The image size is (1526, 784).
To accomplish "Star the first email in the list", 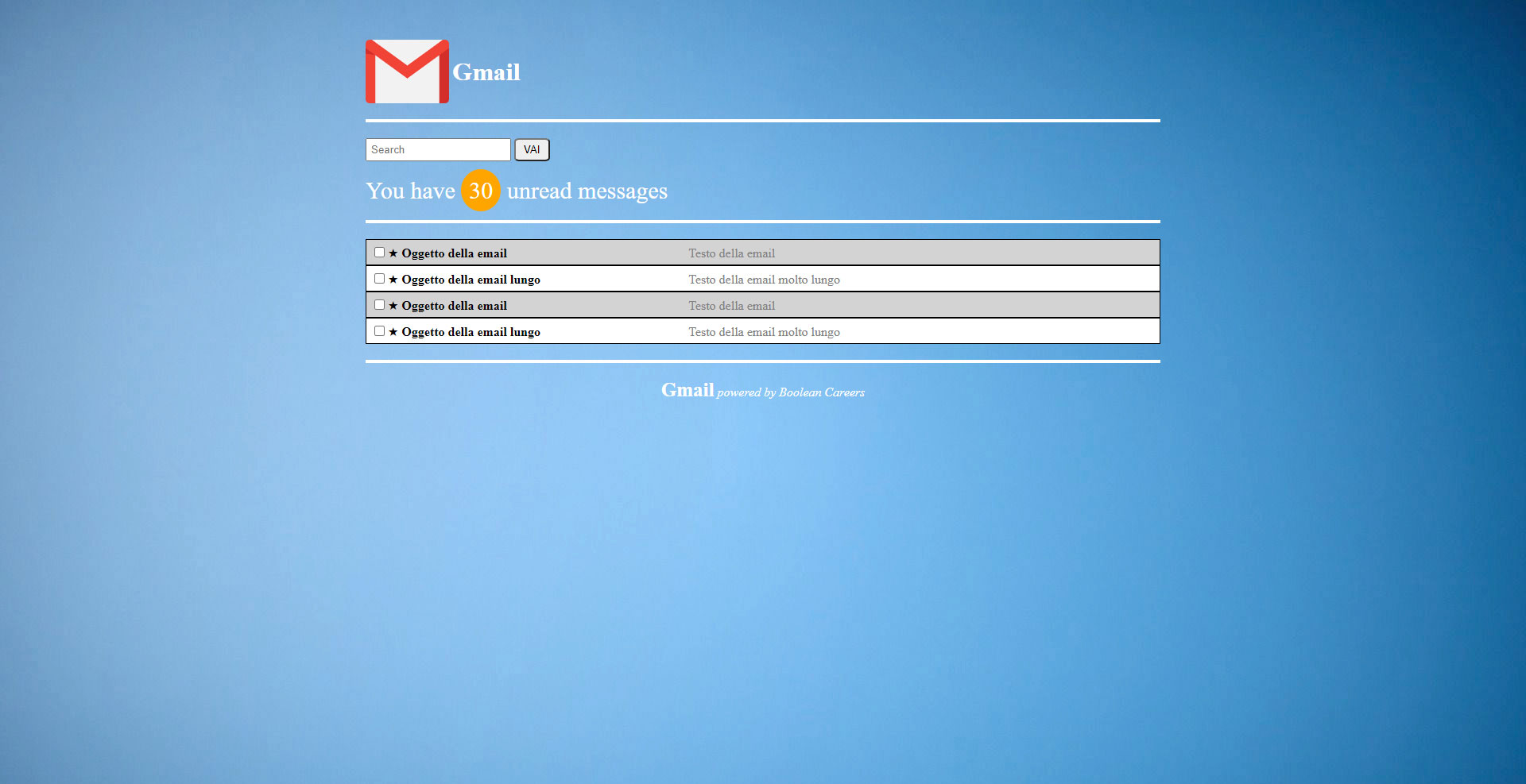I will [x=393, y=253].
